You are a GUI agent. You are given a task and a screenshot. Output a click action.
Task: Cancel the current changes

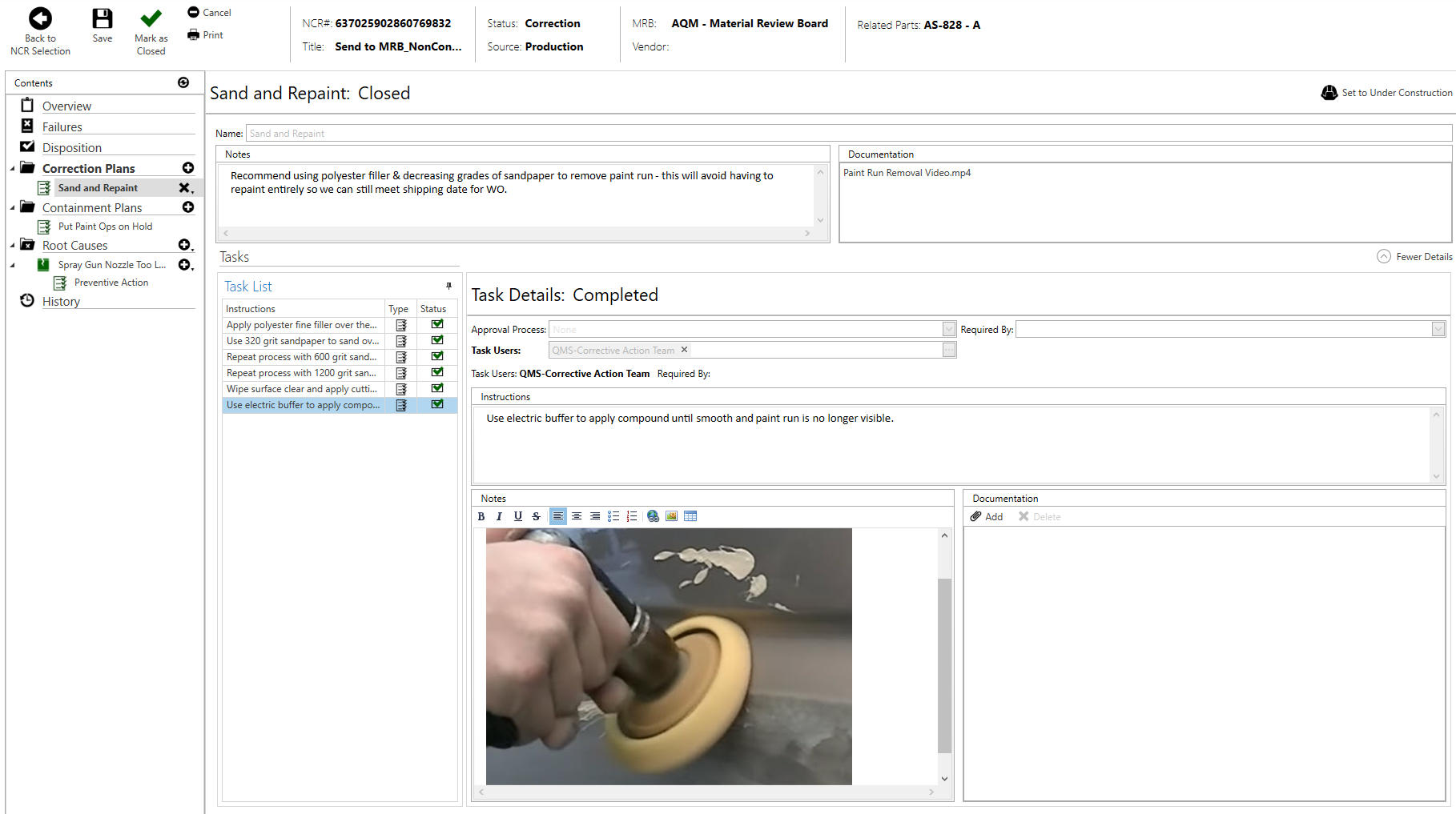pyautogui.click(x=209, y=12)
